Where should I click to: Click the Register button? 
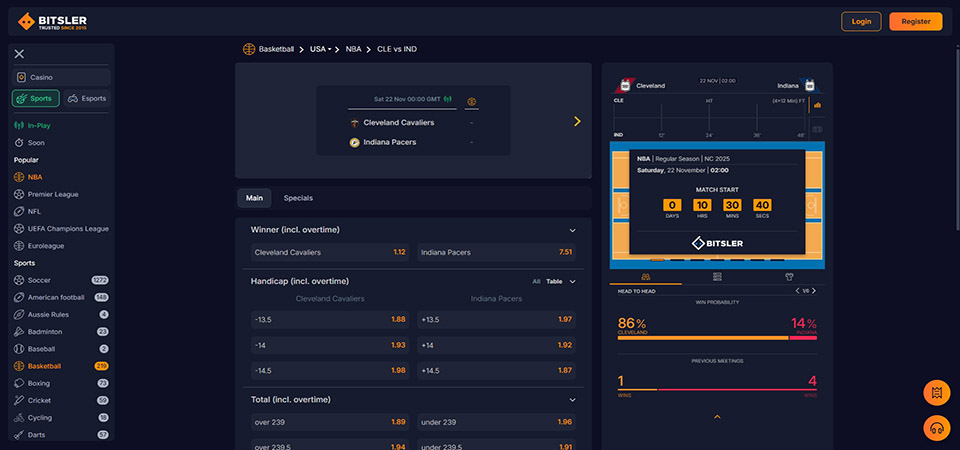(x=916, y=21)
